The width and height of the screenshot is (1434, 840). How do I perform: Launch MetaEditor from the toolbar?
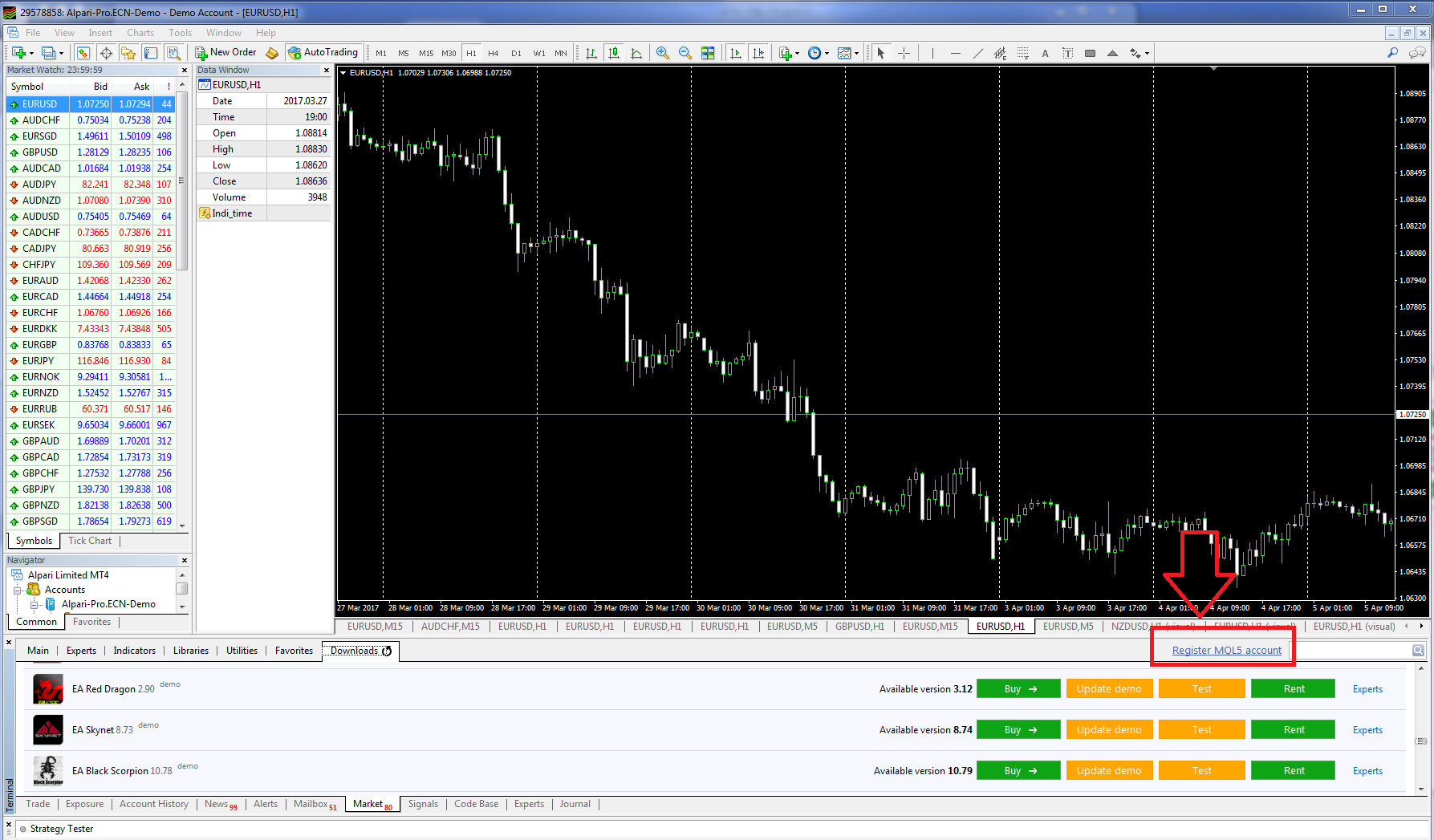tap(272, 53)
